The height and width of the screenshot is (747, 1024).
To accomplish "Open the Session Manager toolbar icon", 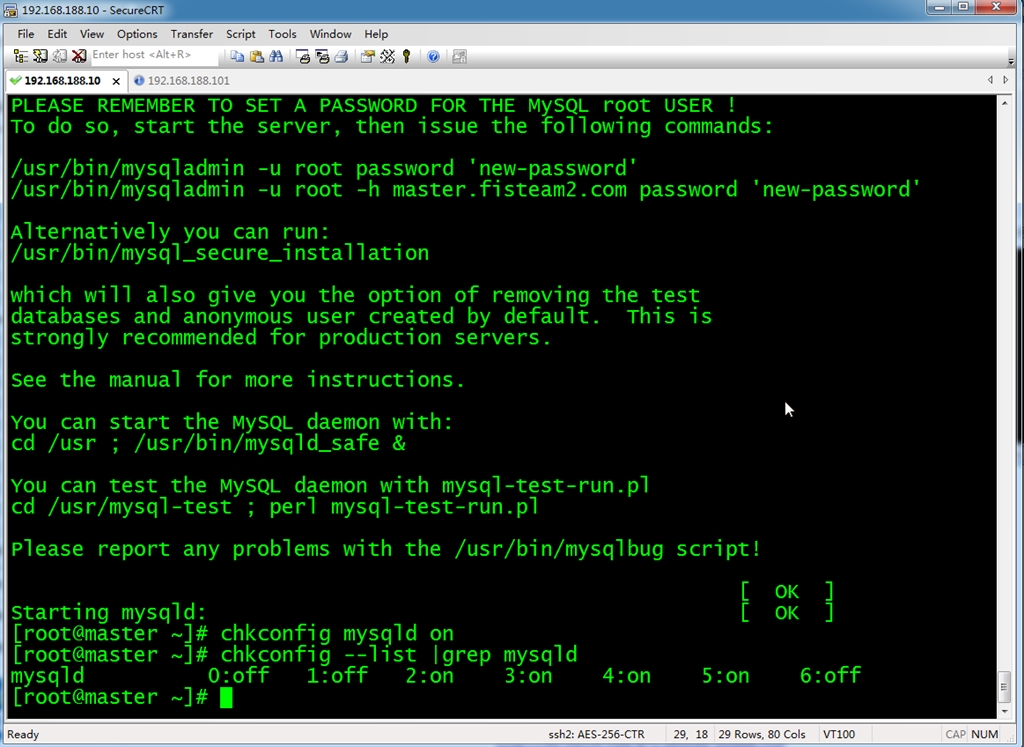I will [21, 56].
